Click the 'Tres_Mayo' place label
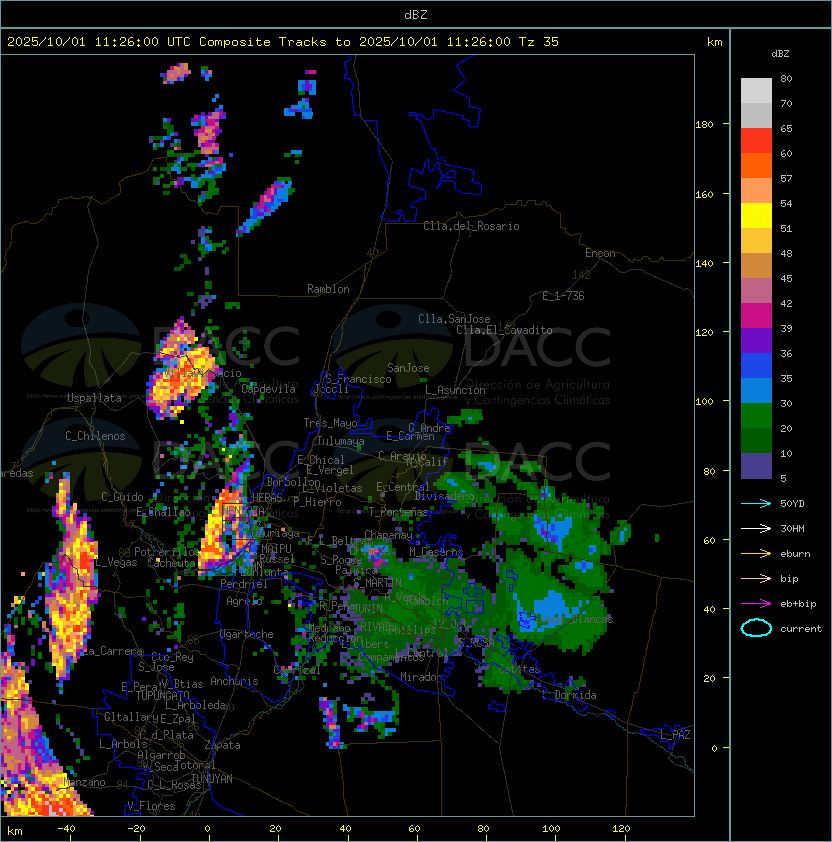Viewport: 832px width, 842px height. 330,423
